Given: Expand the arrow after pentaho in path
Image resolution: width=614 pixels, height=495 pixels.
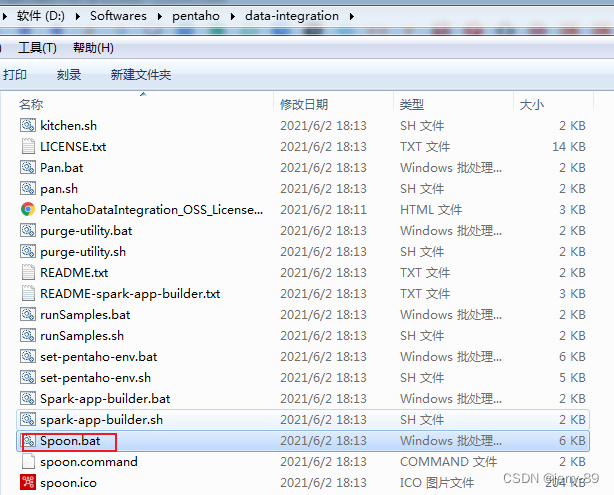Looking at the screenshot, I should [233, 16].
